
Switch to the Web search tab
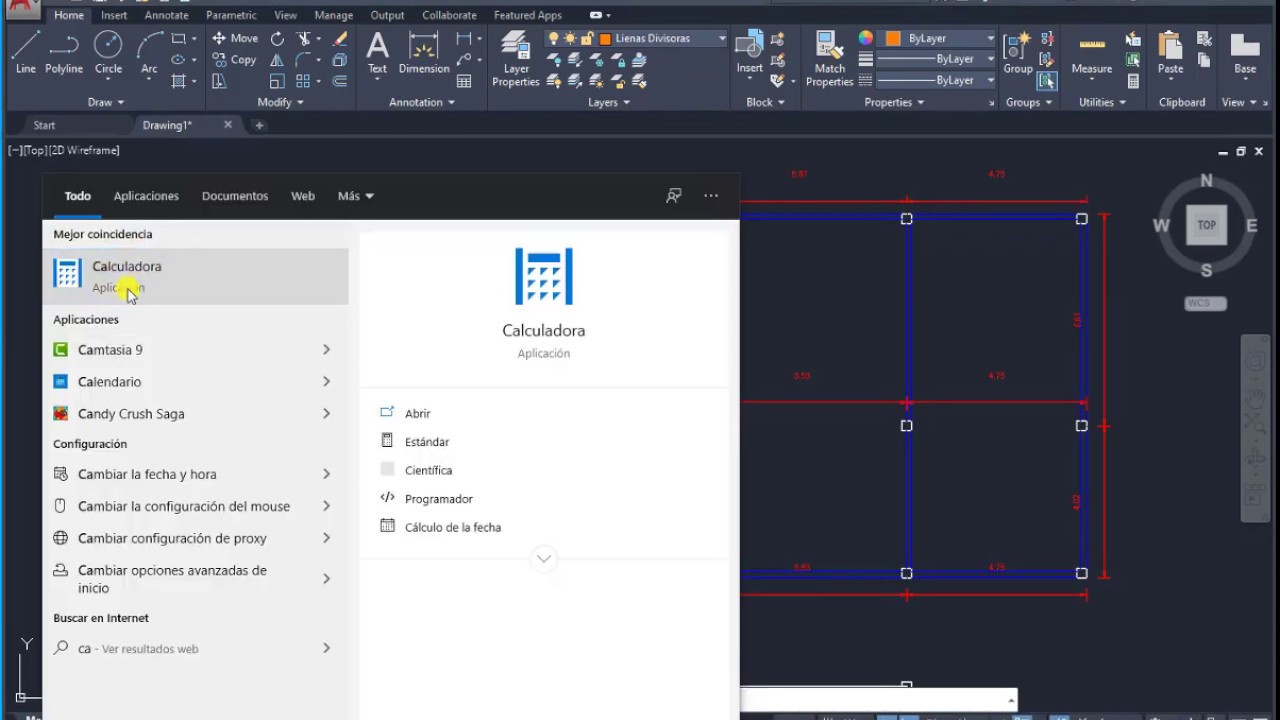(303, 196)
